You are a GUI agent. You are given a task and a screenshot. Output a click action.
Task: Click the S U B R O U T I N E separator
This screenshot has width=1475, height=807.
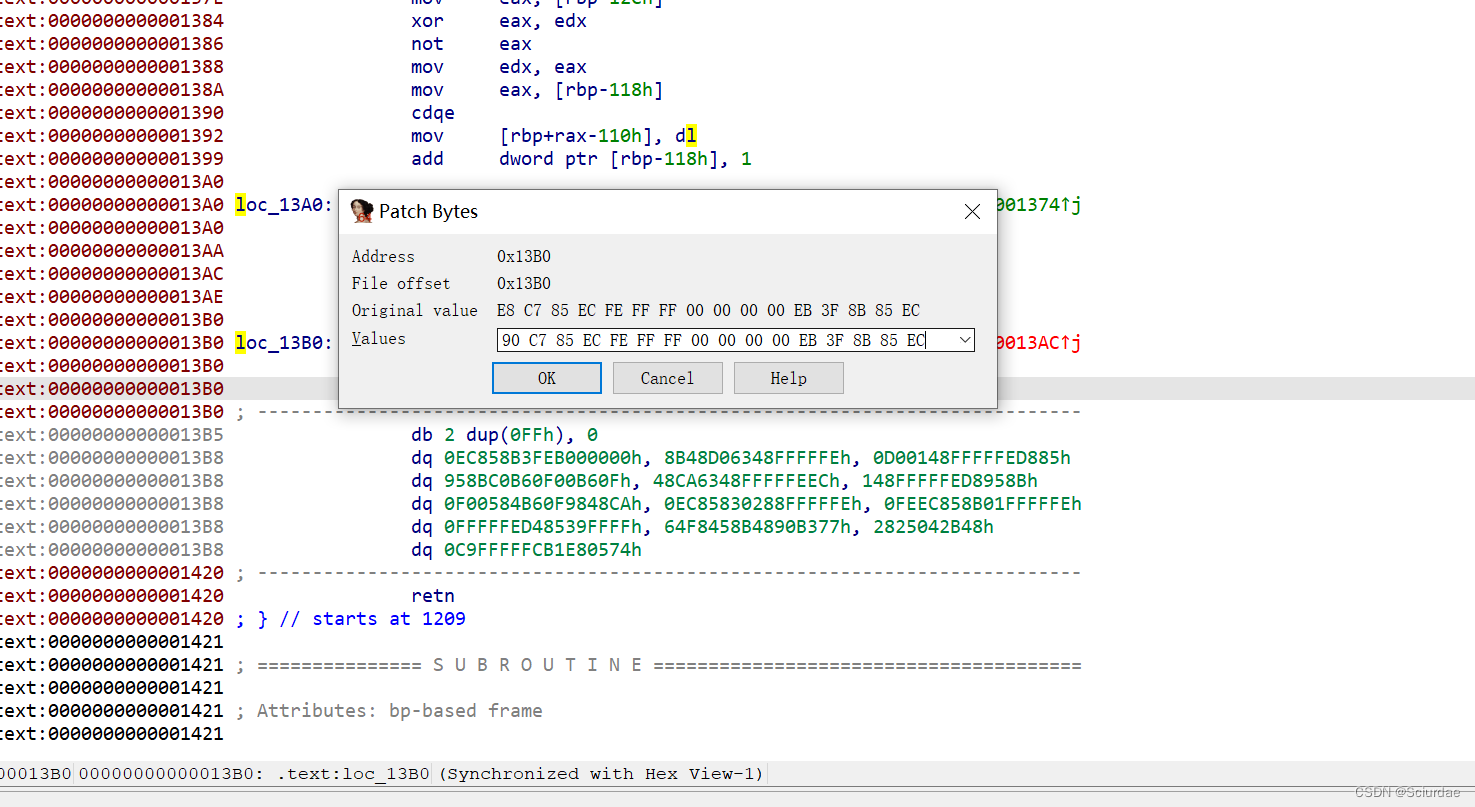(x=659, y=665)
